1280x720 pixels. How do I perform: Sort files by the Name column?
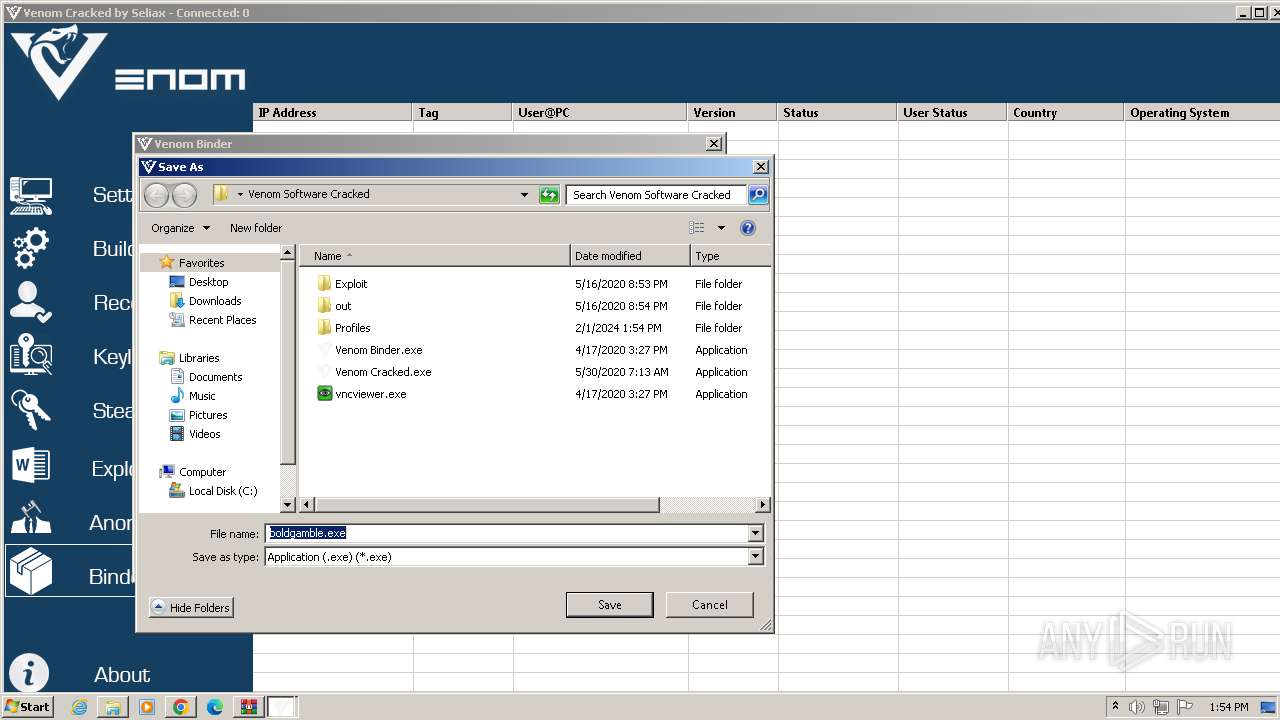(x=435, y=256)
